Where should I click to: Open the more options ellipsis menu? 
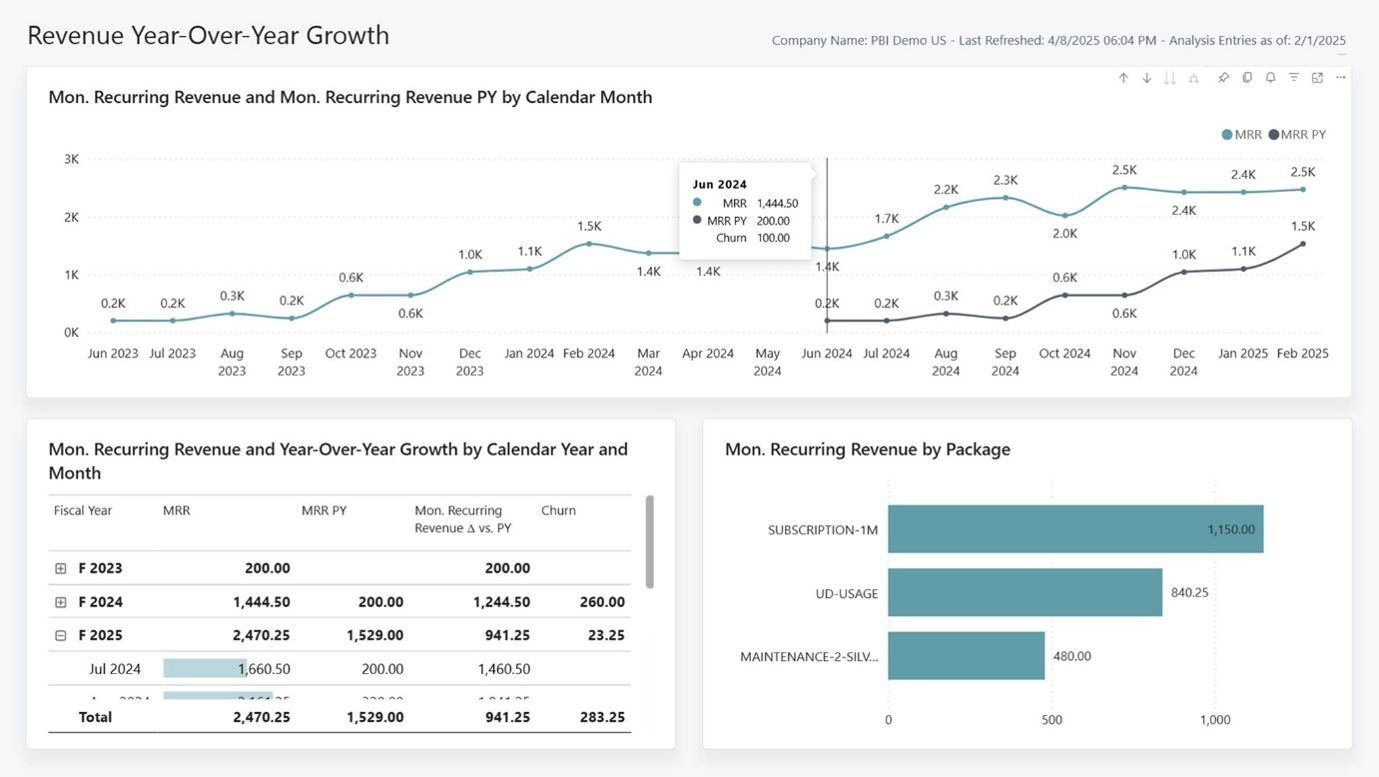pyautogui.click(x=1341, y=78)
